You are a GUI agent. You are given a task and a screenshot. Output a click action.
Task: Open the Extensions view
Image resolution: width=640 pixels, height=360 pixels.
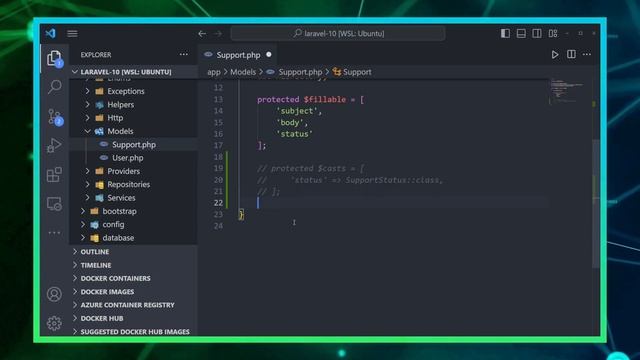pyautogui.click(x=54, y=175)
